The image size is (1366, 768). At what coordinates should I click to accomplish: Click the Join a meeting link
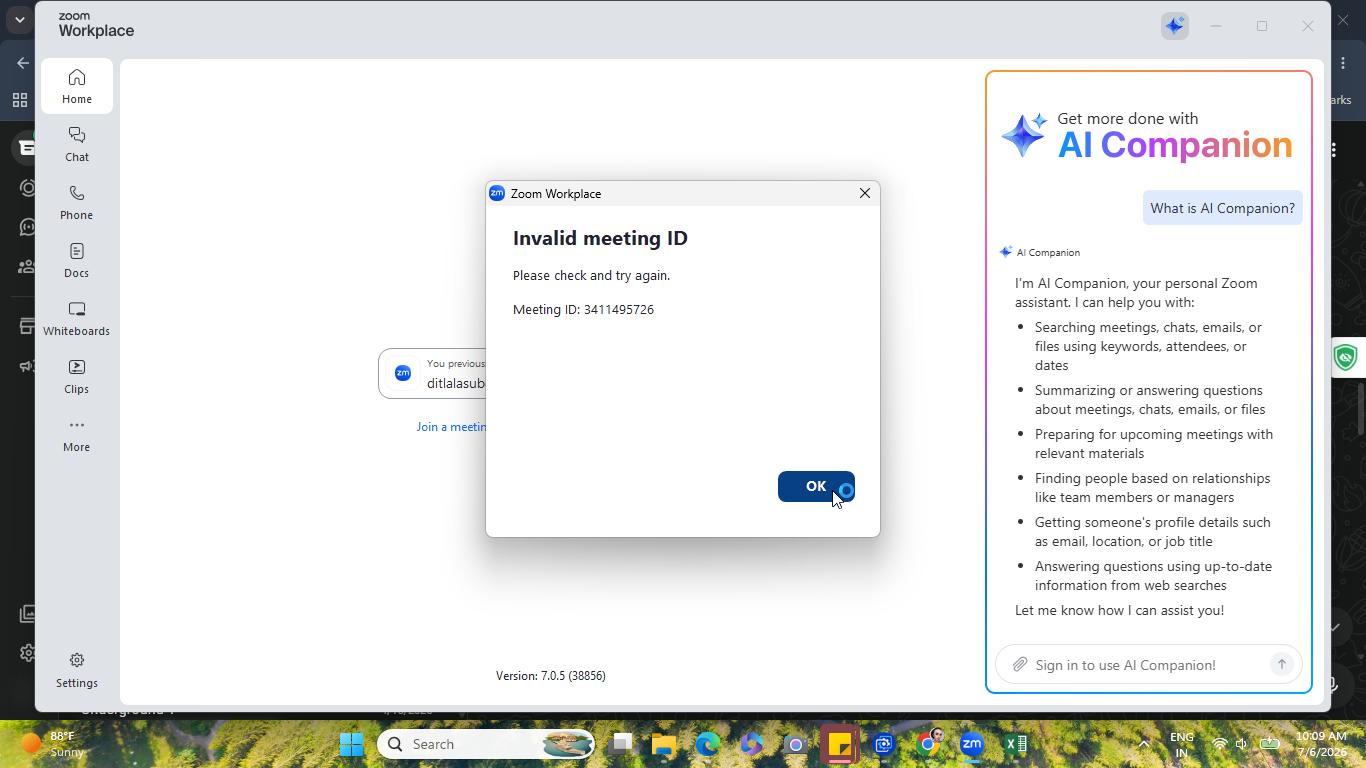coord(451,427)
